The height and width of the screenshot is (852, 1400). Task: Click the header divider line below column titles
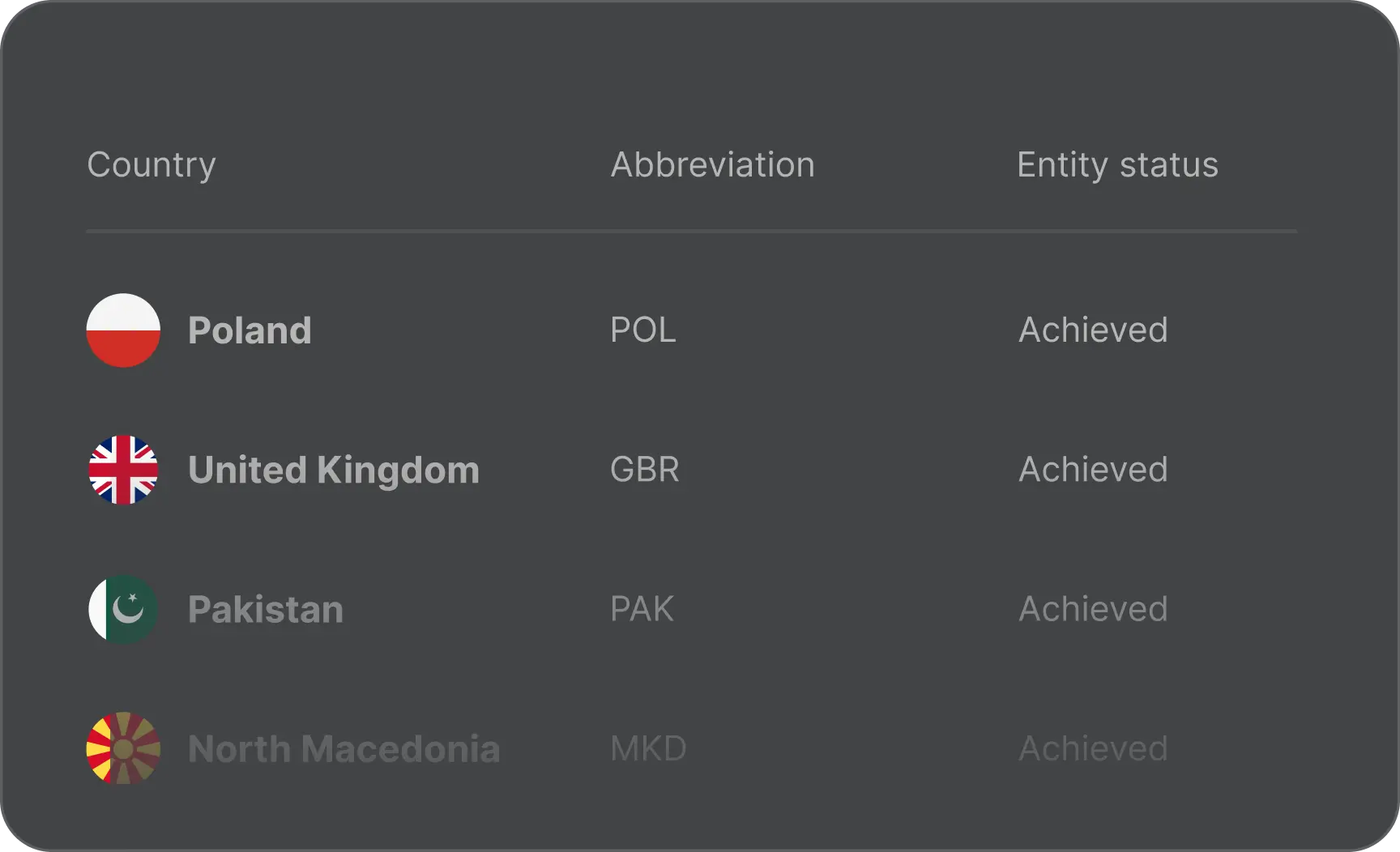691,232
